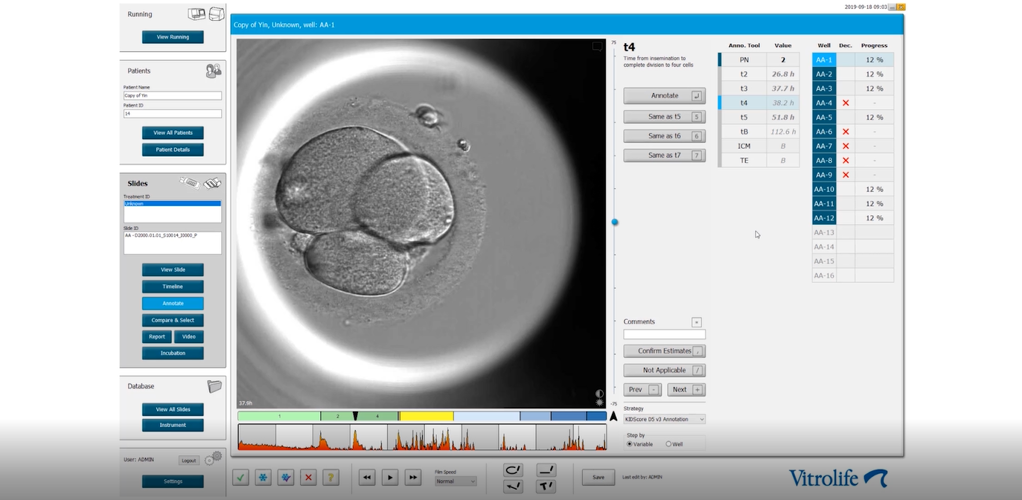The width and height of the screenshot is (1022, 500).
Task: Click the blue snowflake freeze icon
Action: (x=263, y=478)
